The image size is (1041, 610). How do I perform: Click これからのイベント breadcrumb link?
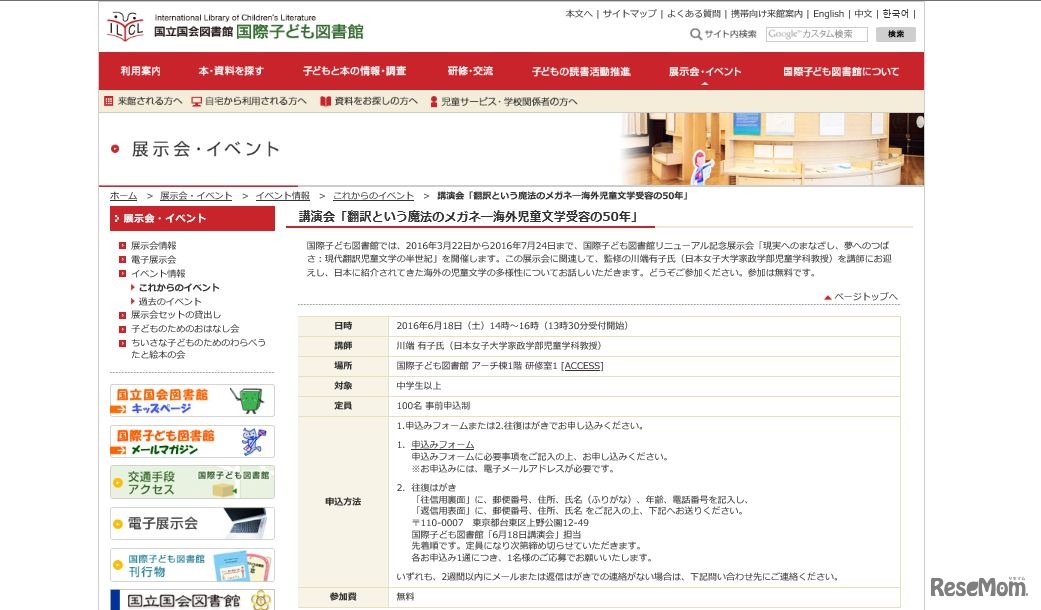(373, 196)
